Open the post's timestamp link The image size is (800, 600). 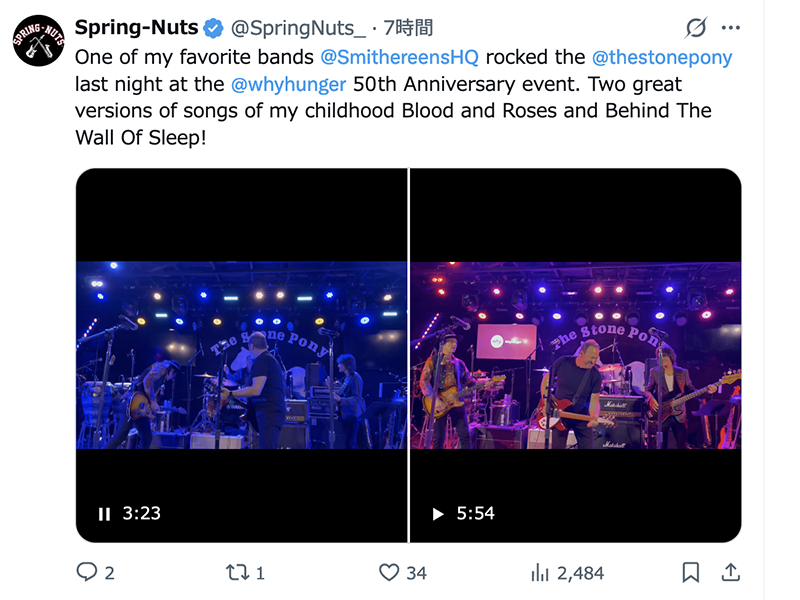(x=408, y=28)
